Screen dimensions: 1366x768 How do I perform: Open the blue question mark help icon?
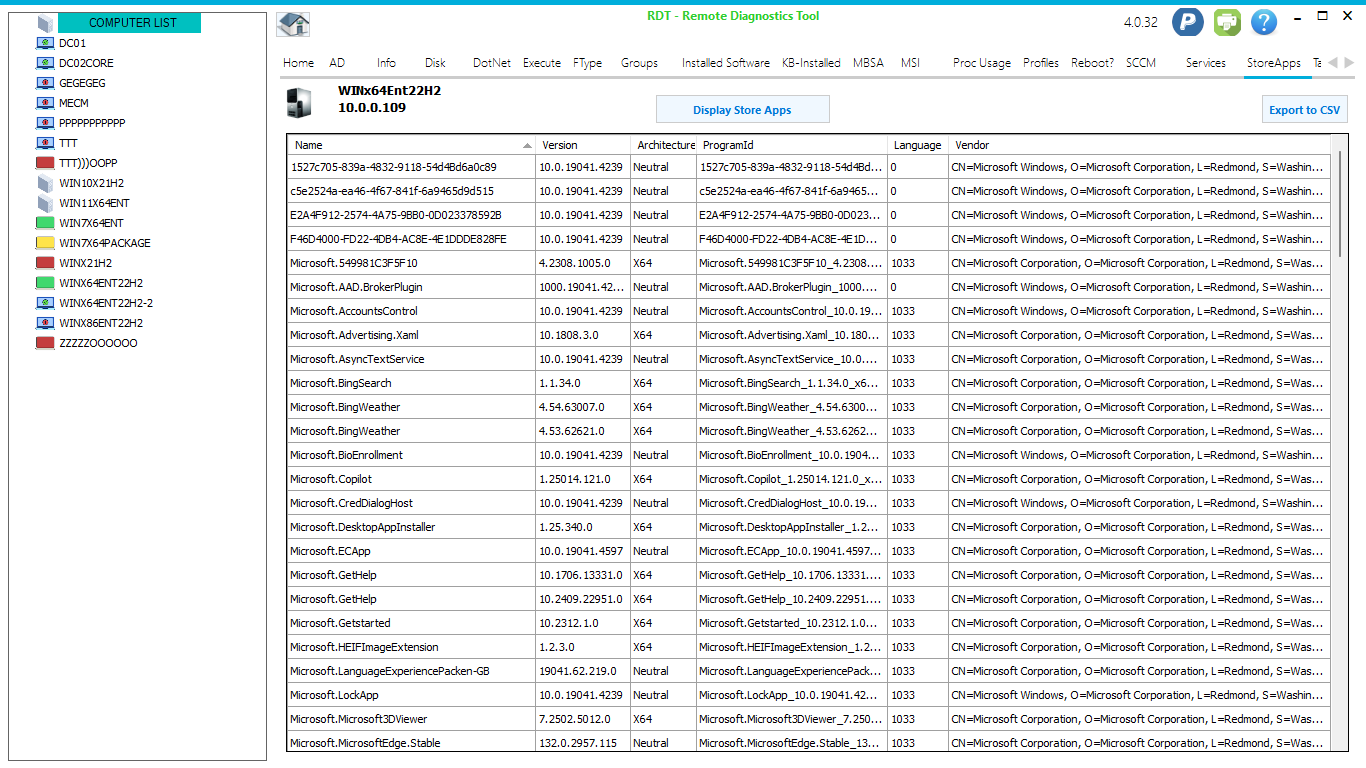[1264, 22]
